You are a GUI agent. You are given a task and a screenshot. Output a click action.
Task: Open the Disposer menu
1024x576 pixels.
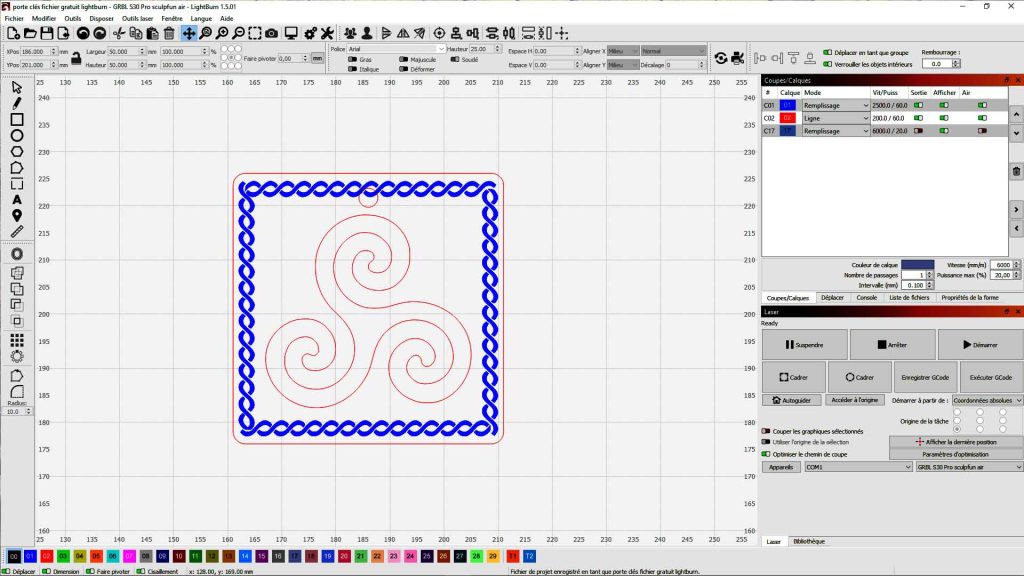[x=101, y=18]
